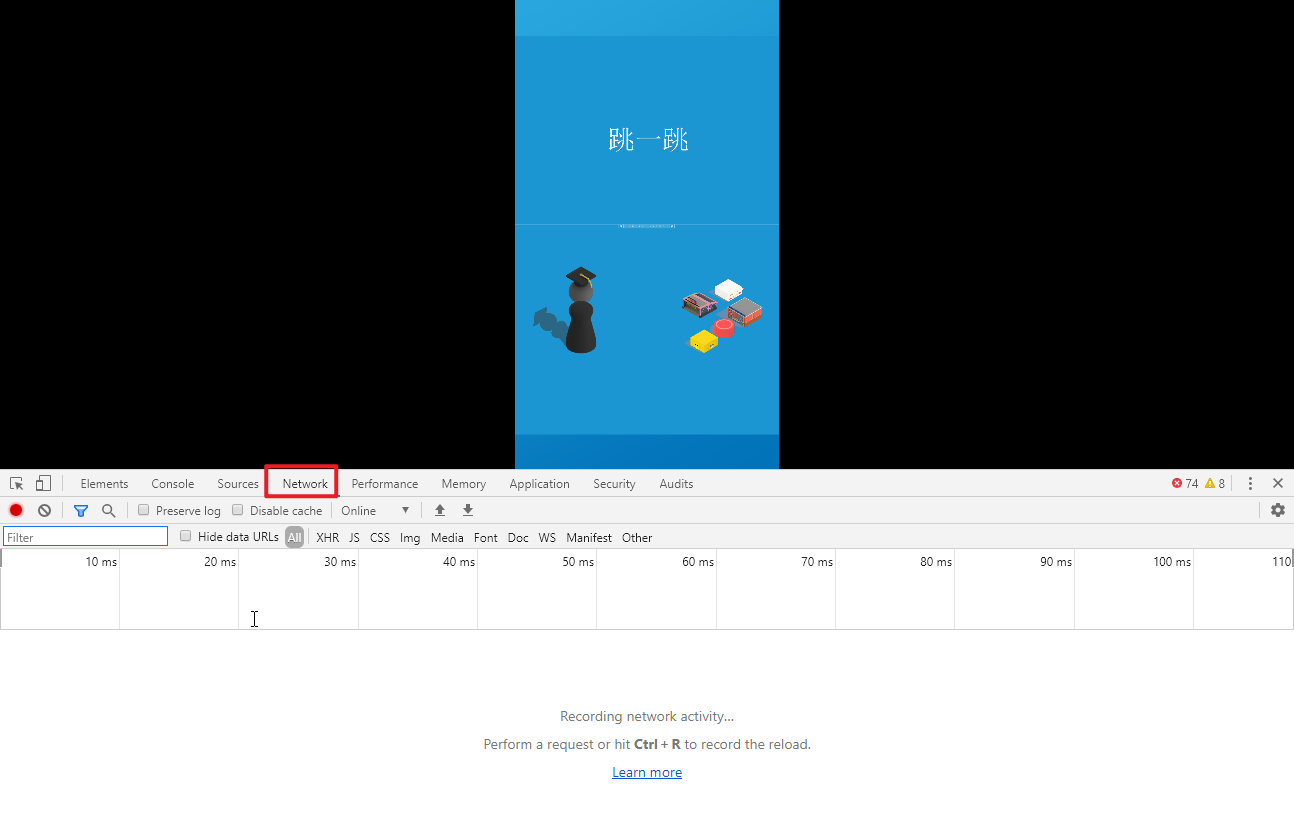The image size is (1294, 825).
Task: Activate the inspect element picker icon
Action: pos(16,483)
